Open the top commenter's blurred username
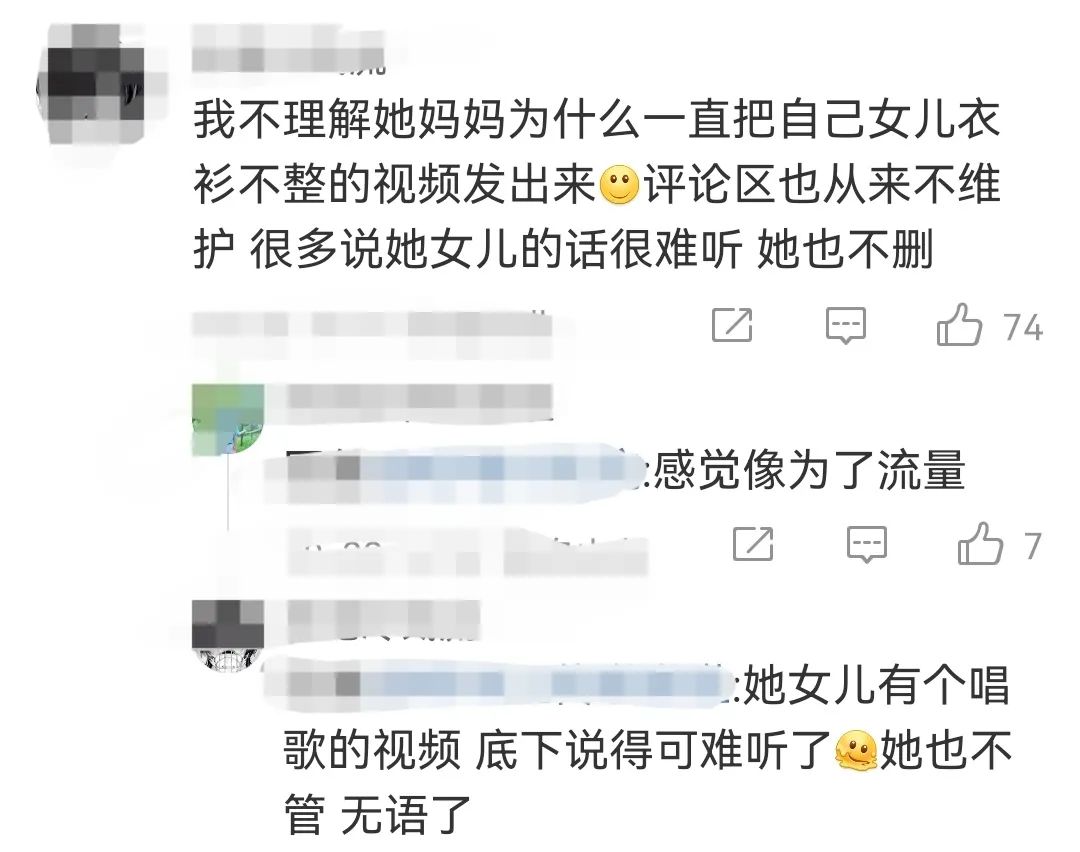1080x852 pixels. pos(288,48)
